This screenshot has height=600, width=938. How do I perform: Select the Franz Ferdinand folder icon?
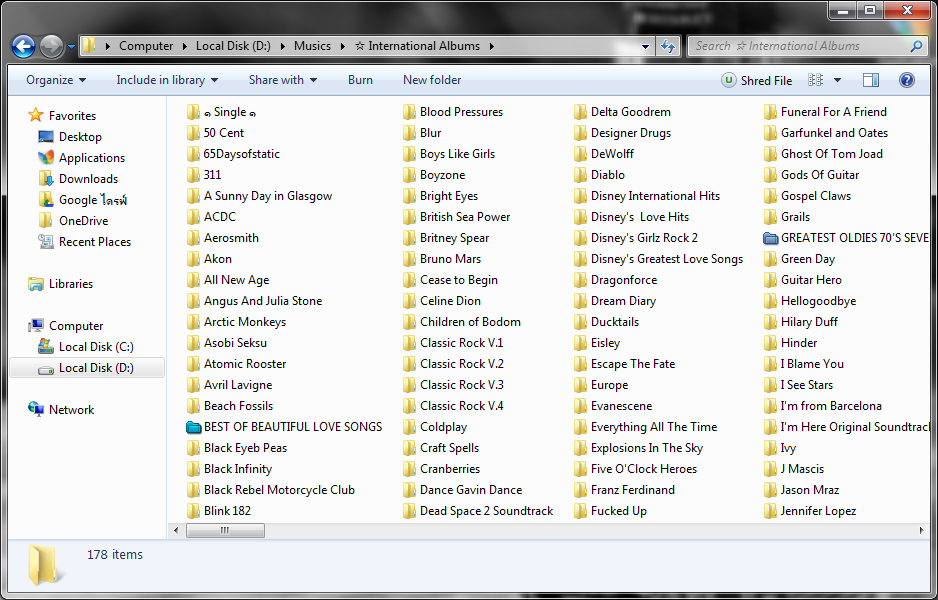pyautogui.click(x=580, y=490)
